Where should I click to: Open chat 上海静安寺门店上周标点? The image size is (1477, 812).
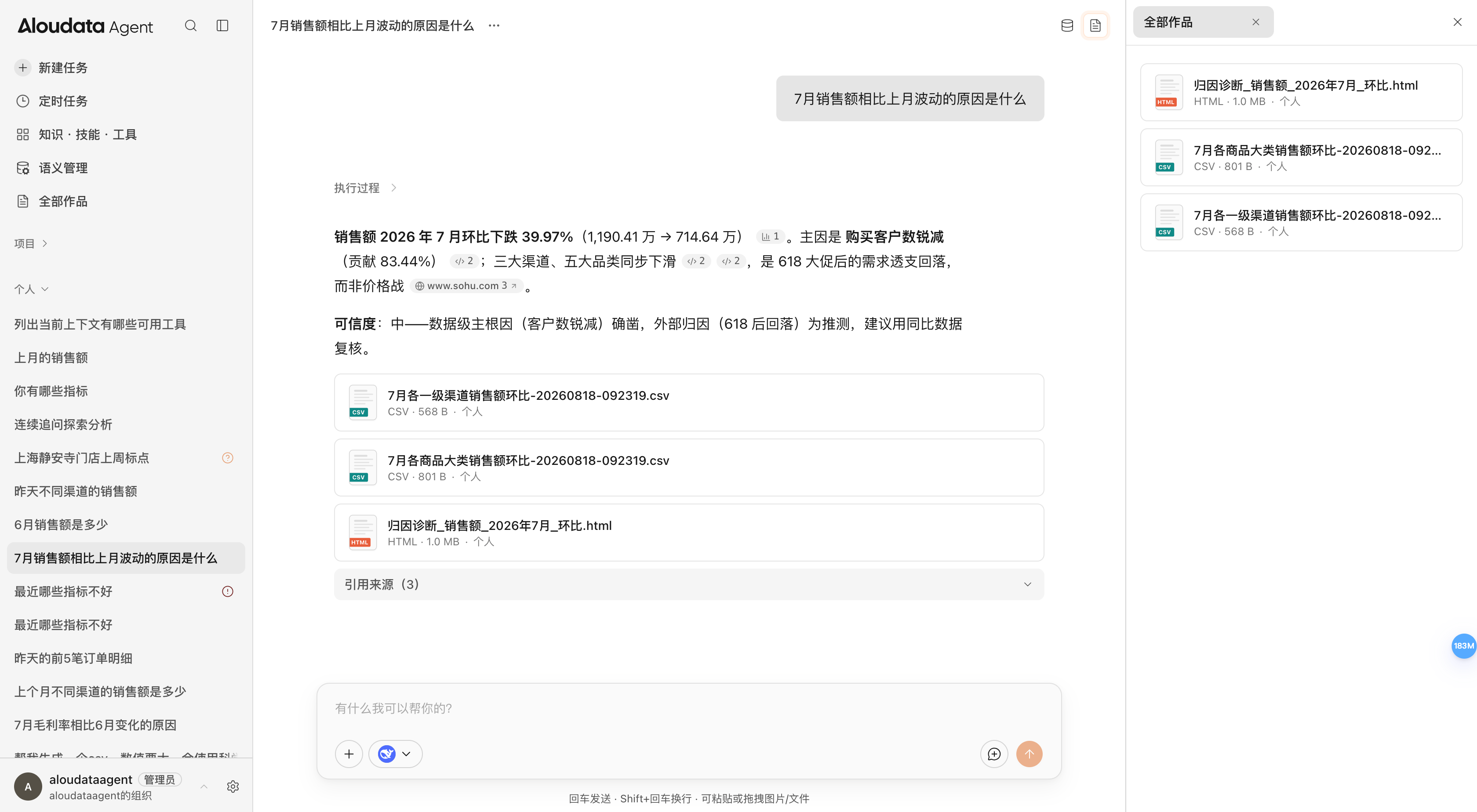click(x=81, y=458)
